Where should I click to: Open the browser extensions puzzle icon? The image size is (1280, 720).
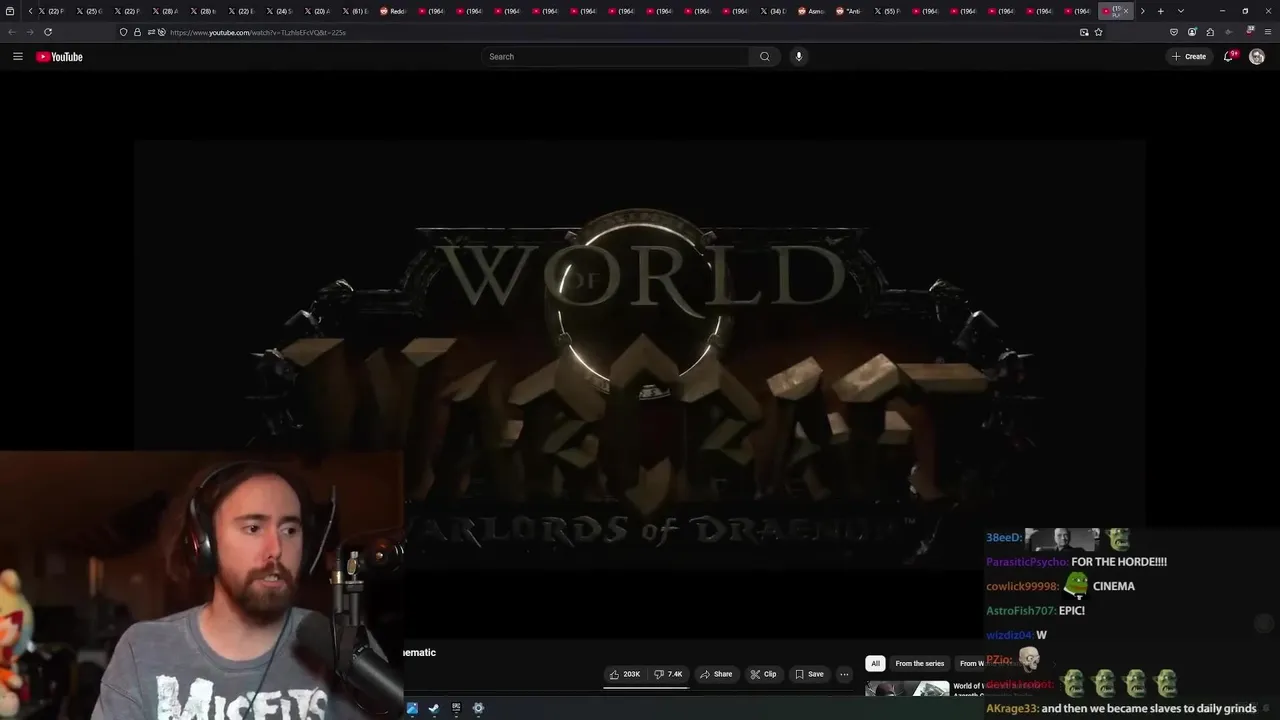1210,32
